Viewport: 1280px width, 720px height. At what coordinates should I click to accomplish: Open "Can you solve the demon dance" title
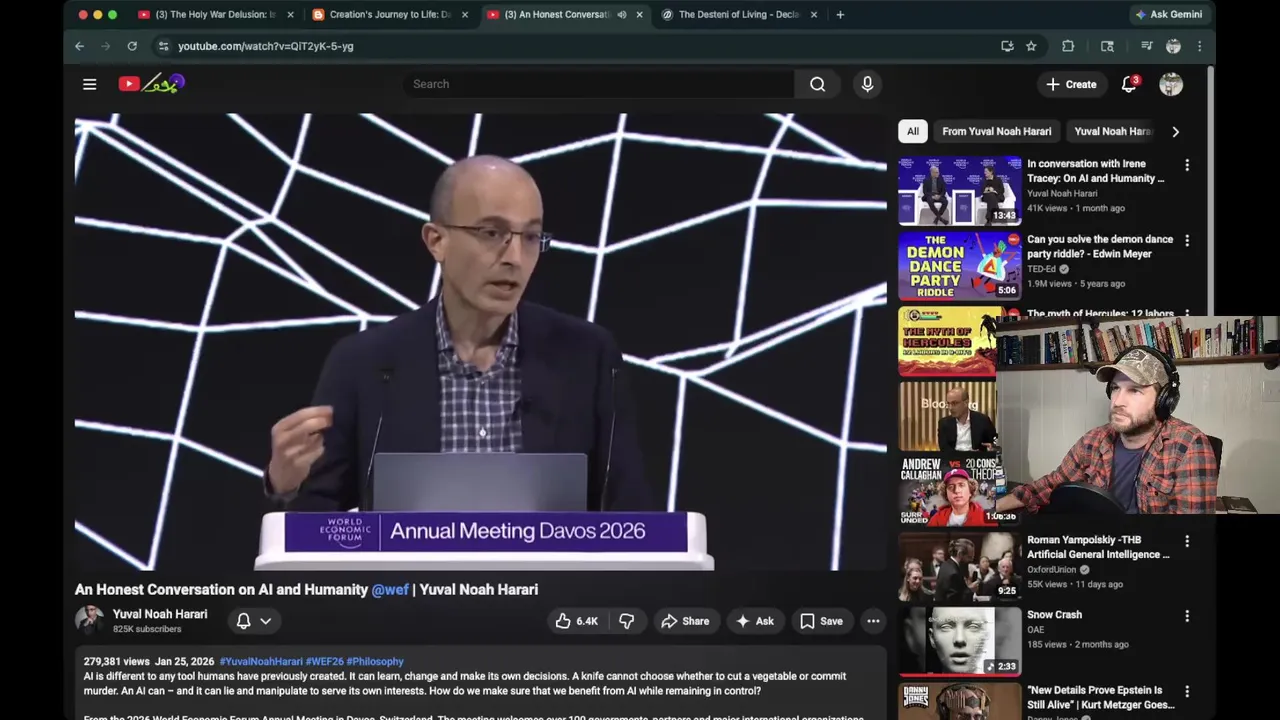pos(1100,246)
